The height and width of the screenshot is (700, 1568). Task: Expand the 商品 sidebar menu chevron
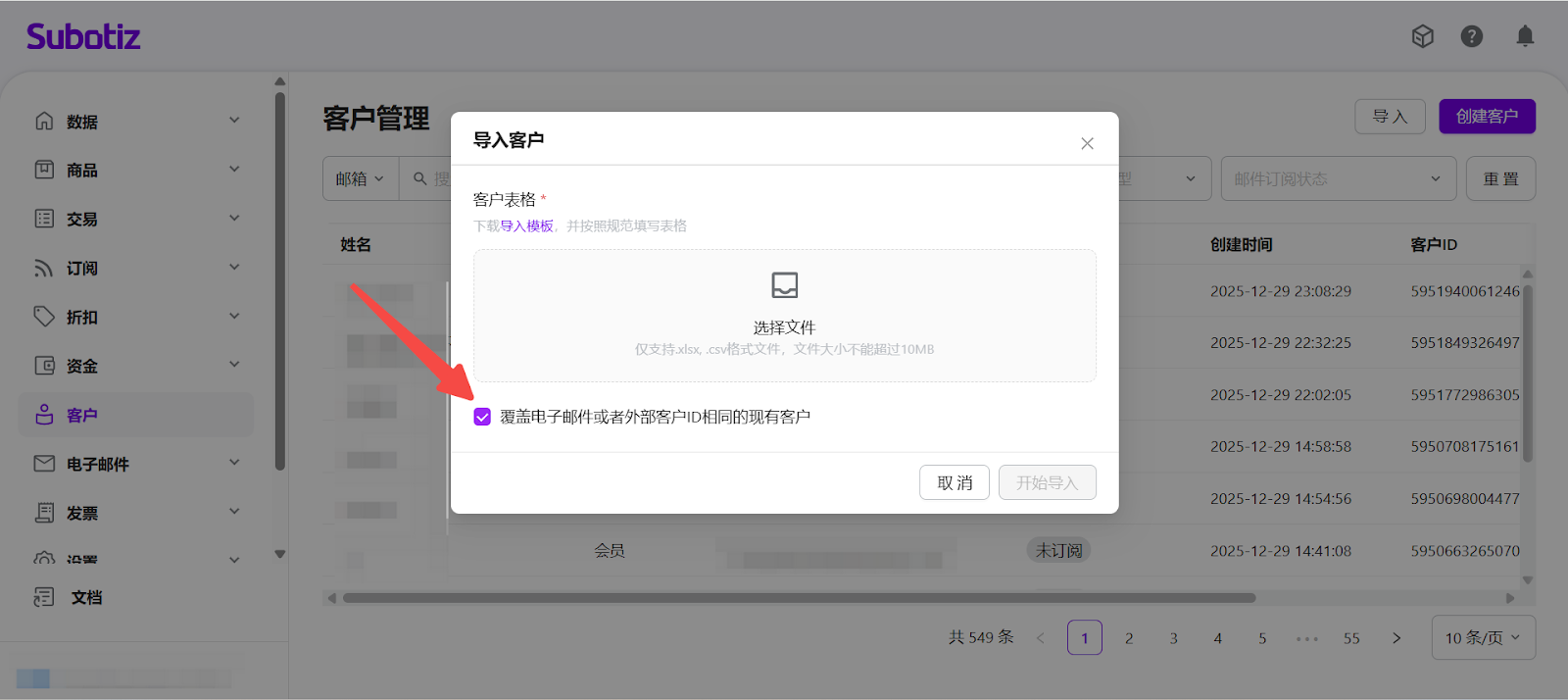point(234,170)
